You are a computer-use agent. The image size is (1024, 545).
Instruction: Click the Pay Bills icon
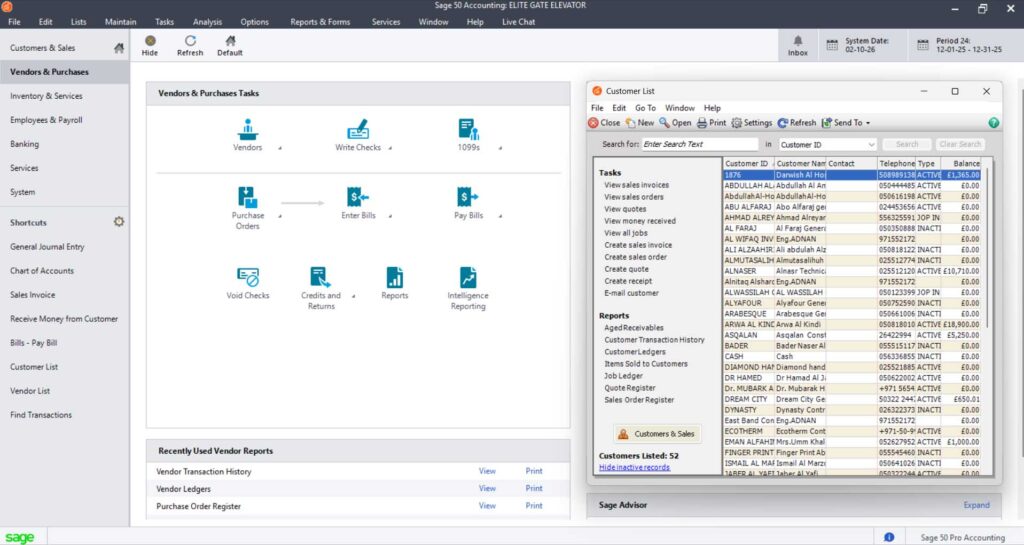468,197
